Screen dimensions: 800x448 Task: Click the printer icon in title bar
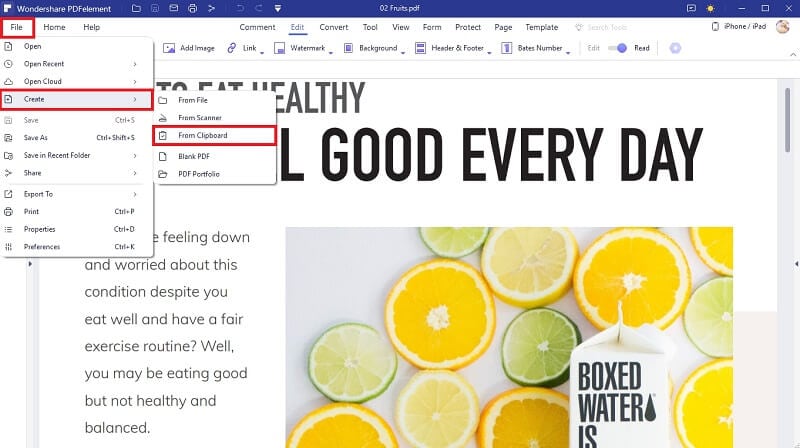192,8
